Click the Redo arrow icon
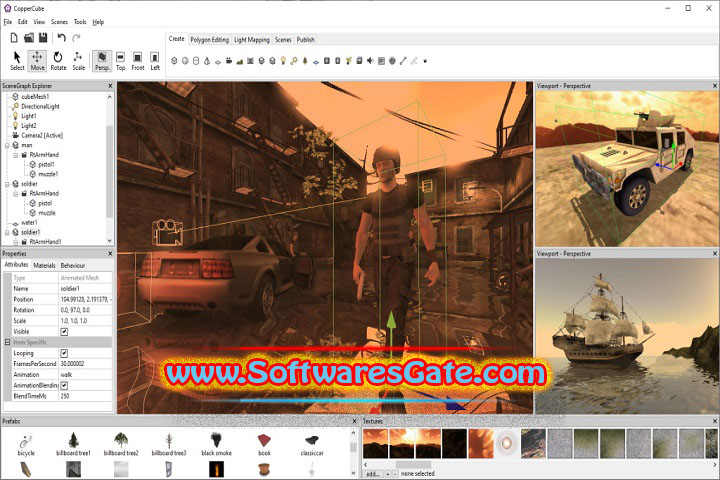Viewport: 720px width, 480px height. coord(76,38)
